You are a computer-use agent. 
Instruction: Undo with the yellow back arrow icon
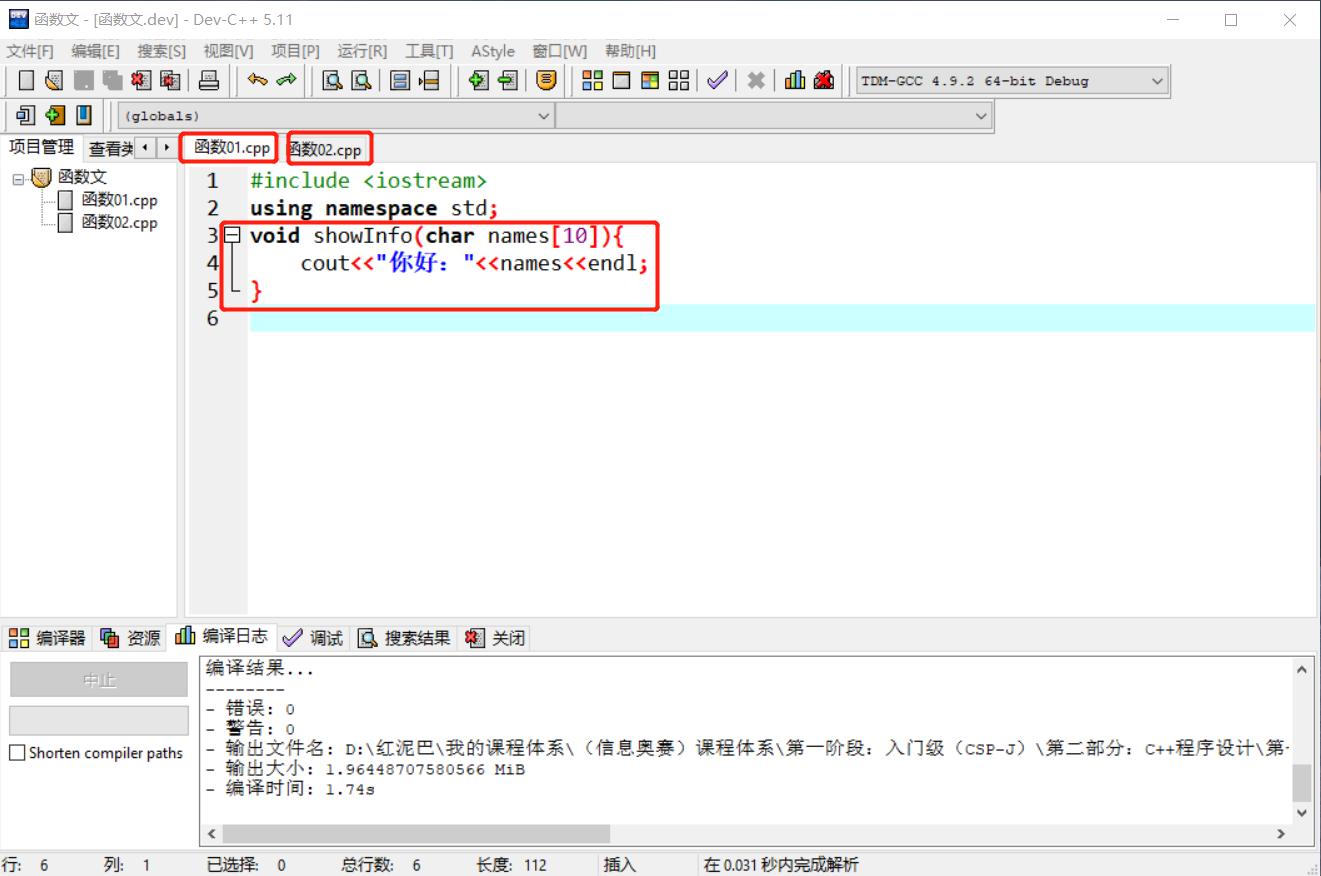pos(258,81)
